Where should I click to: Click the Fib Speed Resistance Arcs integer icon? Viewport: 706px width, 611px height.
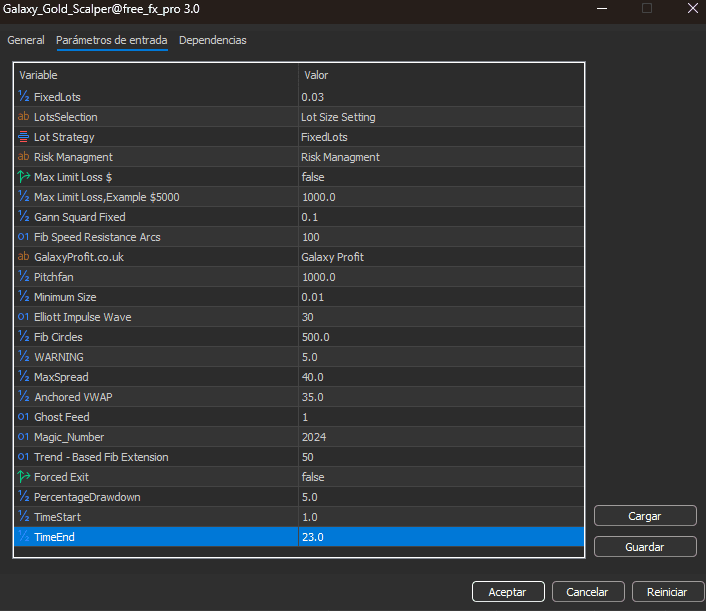24,237
